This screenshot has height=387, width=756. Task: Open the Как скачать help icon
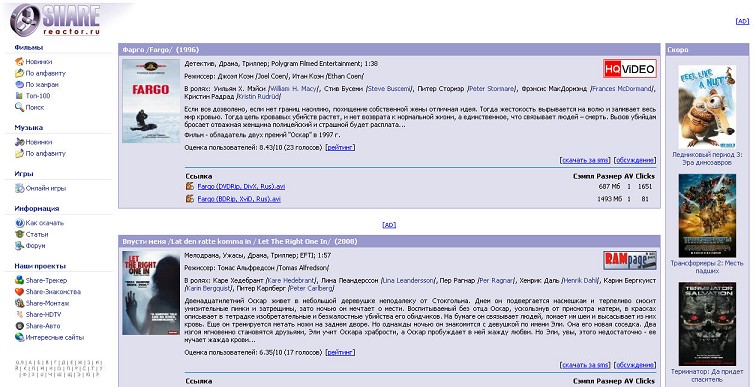pos(19,223)
